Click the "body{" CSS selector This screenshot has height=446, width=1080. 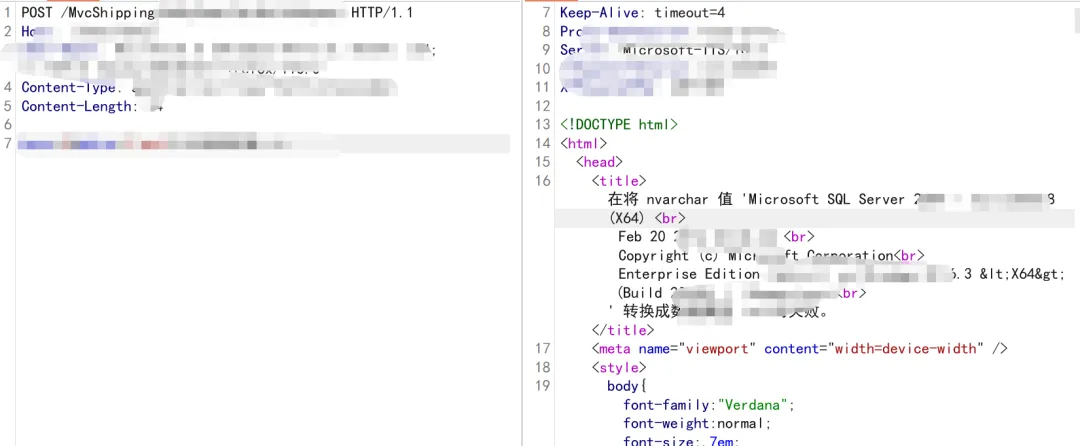pos(627,386)
